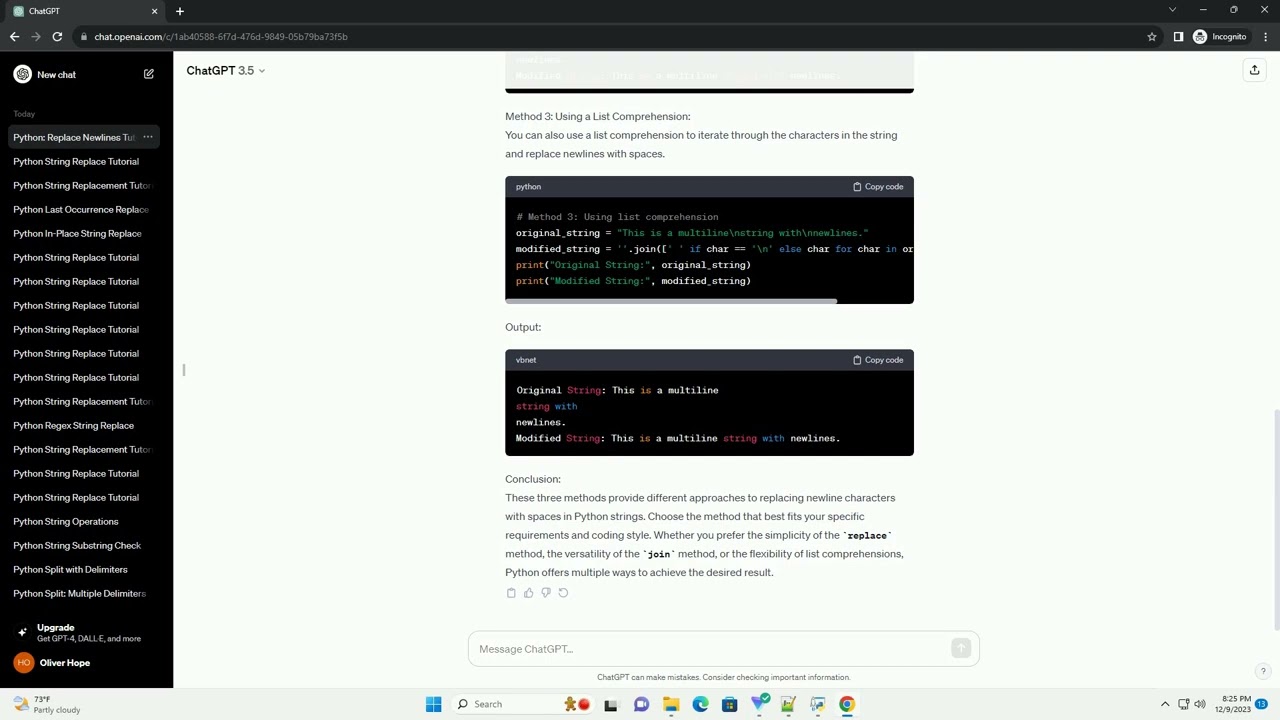Bookmark this page with star icon
Viewport: 1280px width, 720px height.
(x=1152, y=37)
